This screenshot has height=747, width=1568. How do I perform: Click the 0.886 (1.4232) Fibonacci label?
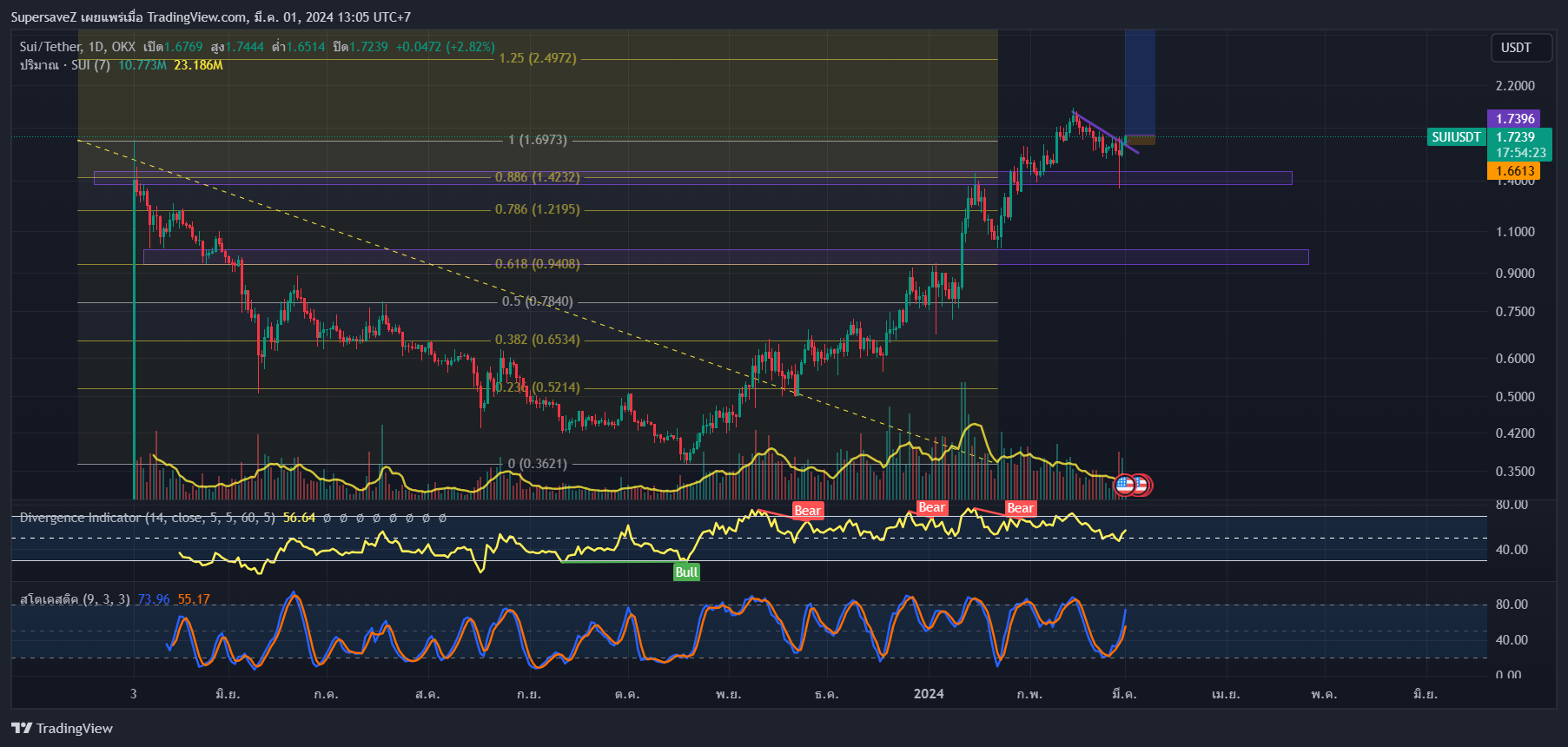pos(537,177)
